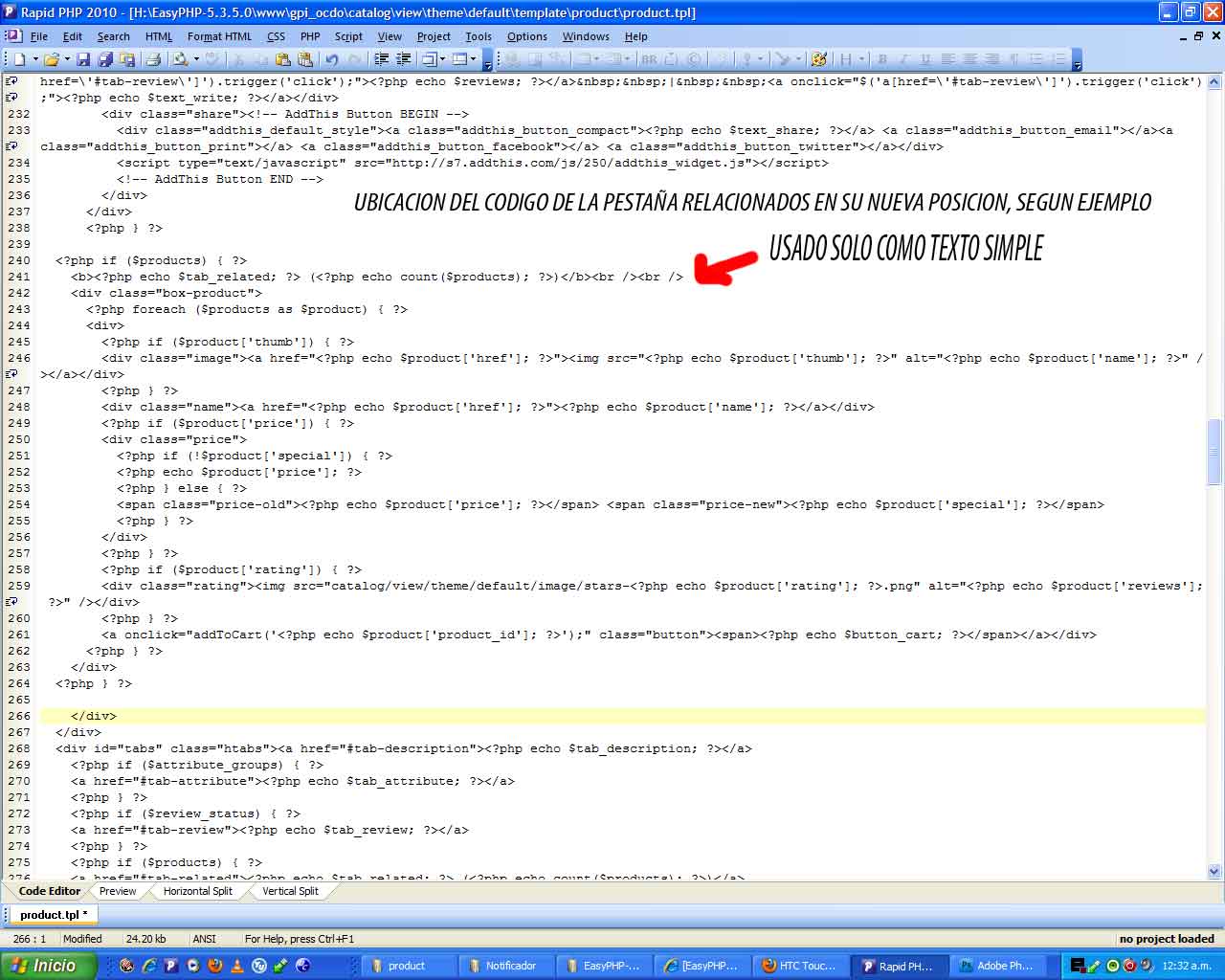The height and width of the screenshot is (980, 1225).
Task: Switch to the Preview tab
Action: coord(118,891)
